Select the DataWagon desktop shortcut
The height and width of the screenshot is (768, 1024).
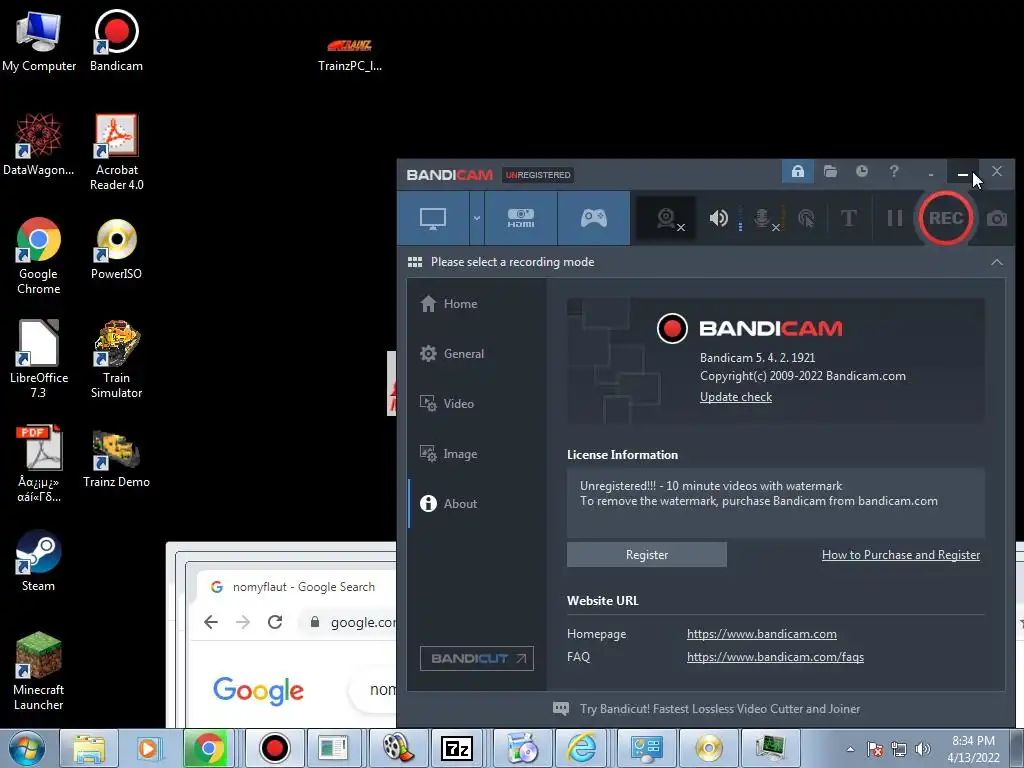point(39,144)
